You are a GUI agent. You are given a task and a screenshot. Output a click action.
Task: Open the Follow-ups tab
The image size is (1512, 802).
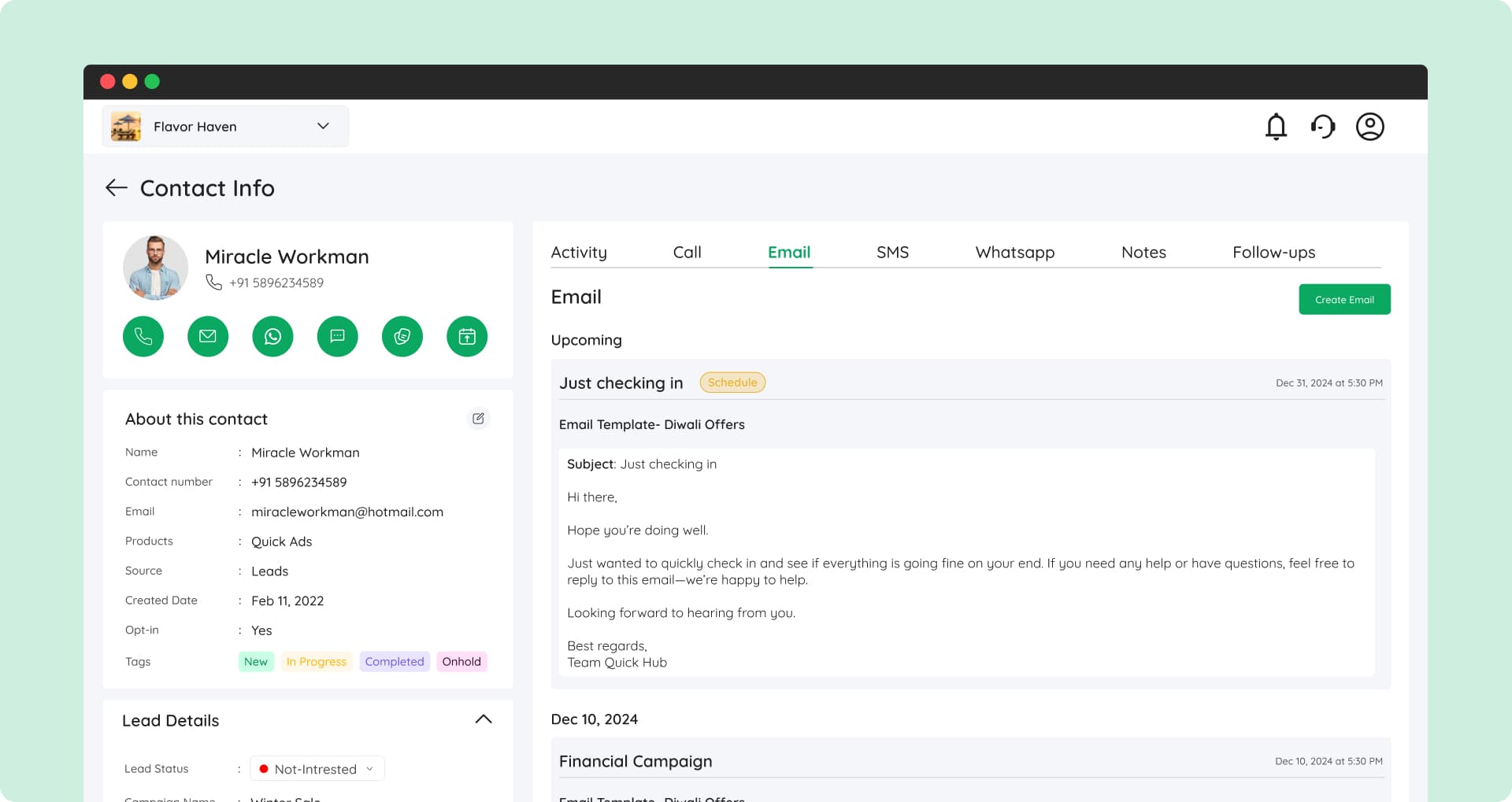[x=1273, y=252]
